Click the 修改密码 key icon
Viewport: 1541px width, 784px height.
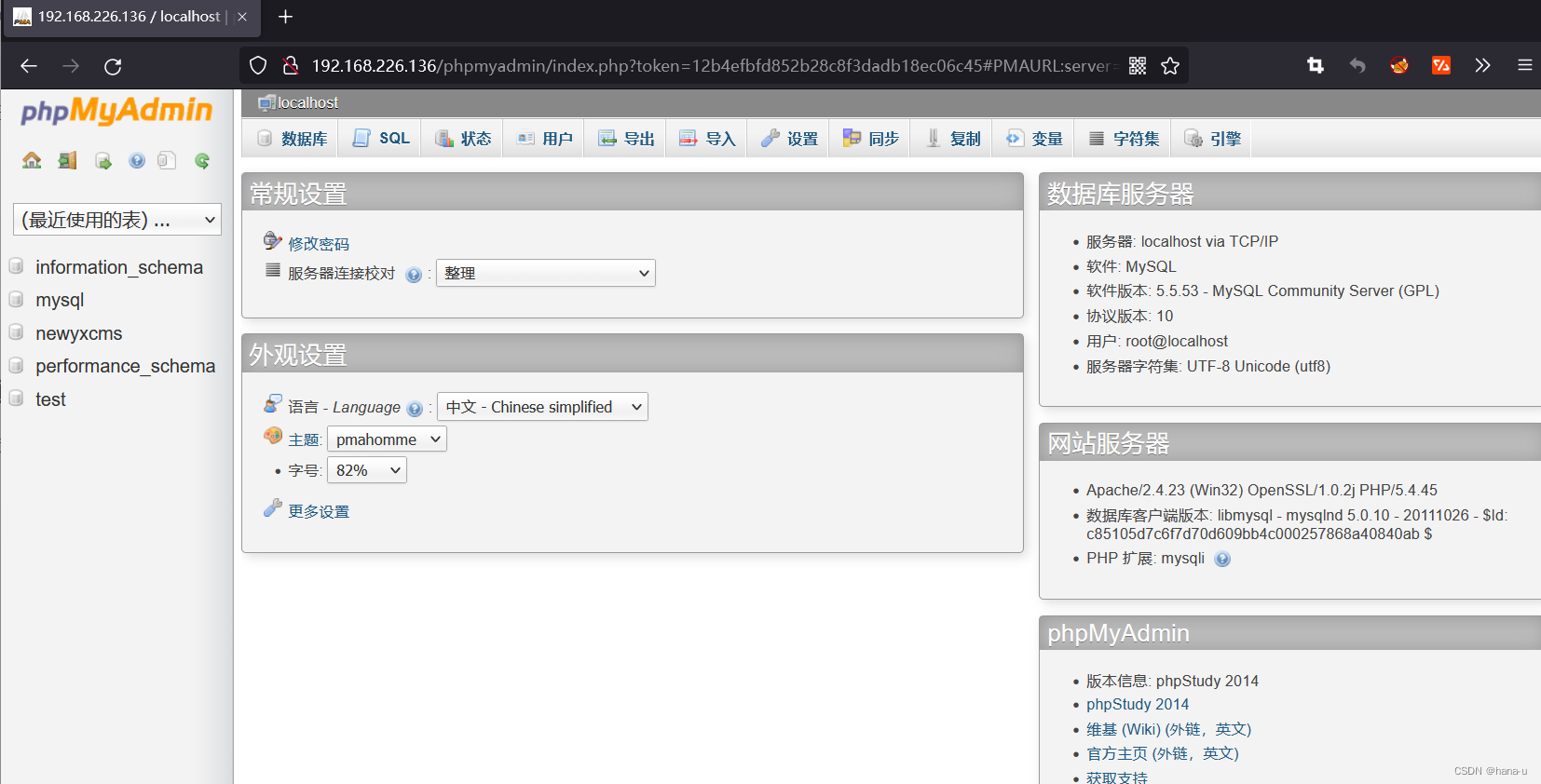point(272,241)
